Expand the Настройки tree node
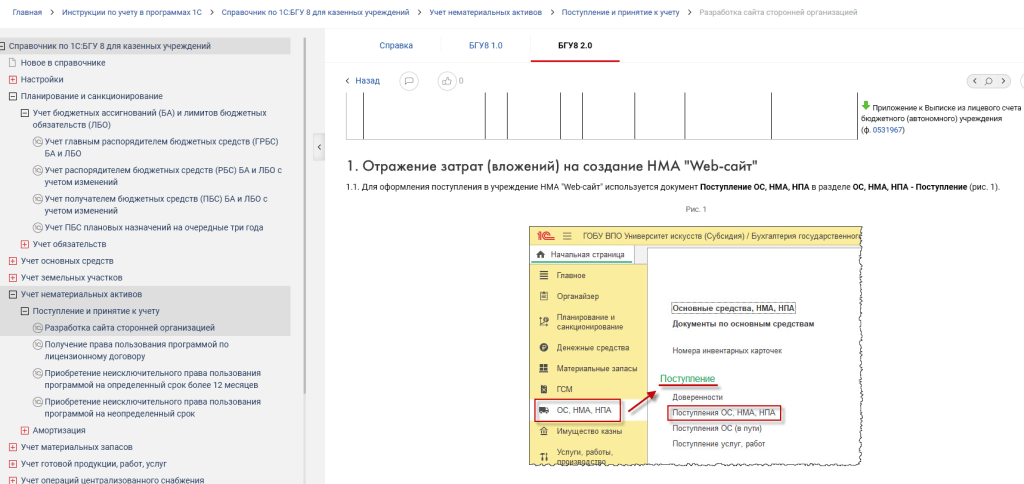The width and height of the screenshot is (1024, 484). pyautogui.click(x=12, y=79)
